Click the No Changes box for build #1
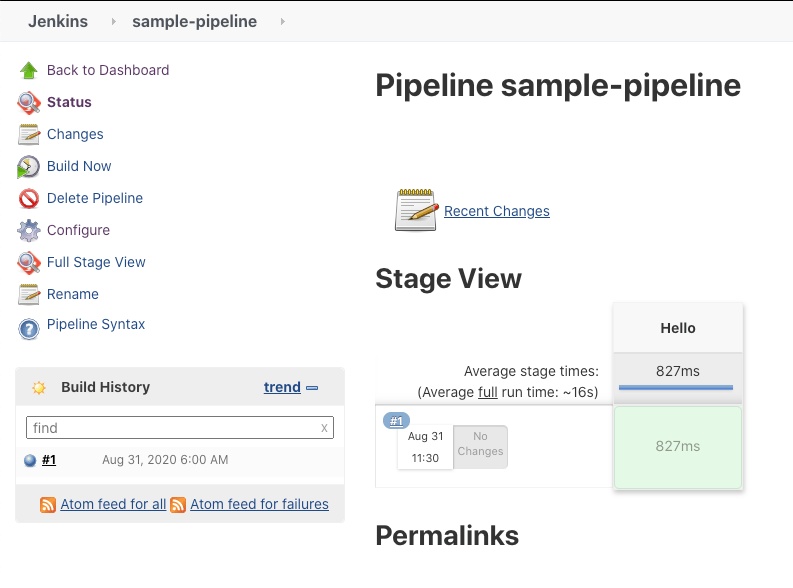This screenshot has width=793, height=588. coord(480,447)
